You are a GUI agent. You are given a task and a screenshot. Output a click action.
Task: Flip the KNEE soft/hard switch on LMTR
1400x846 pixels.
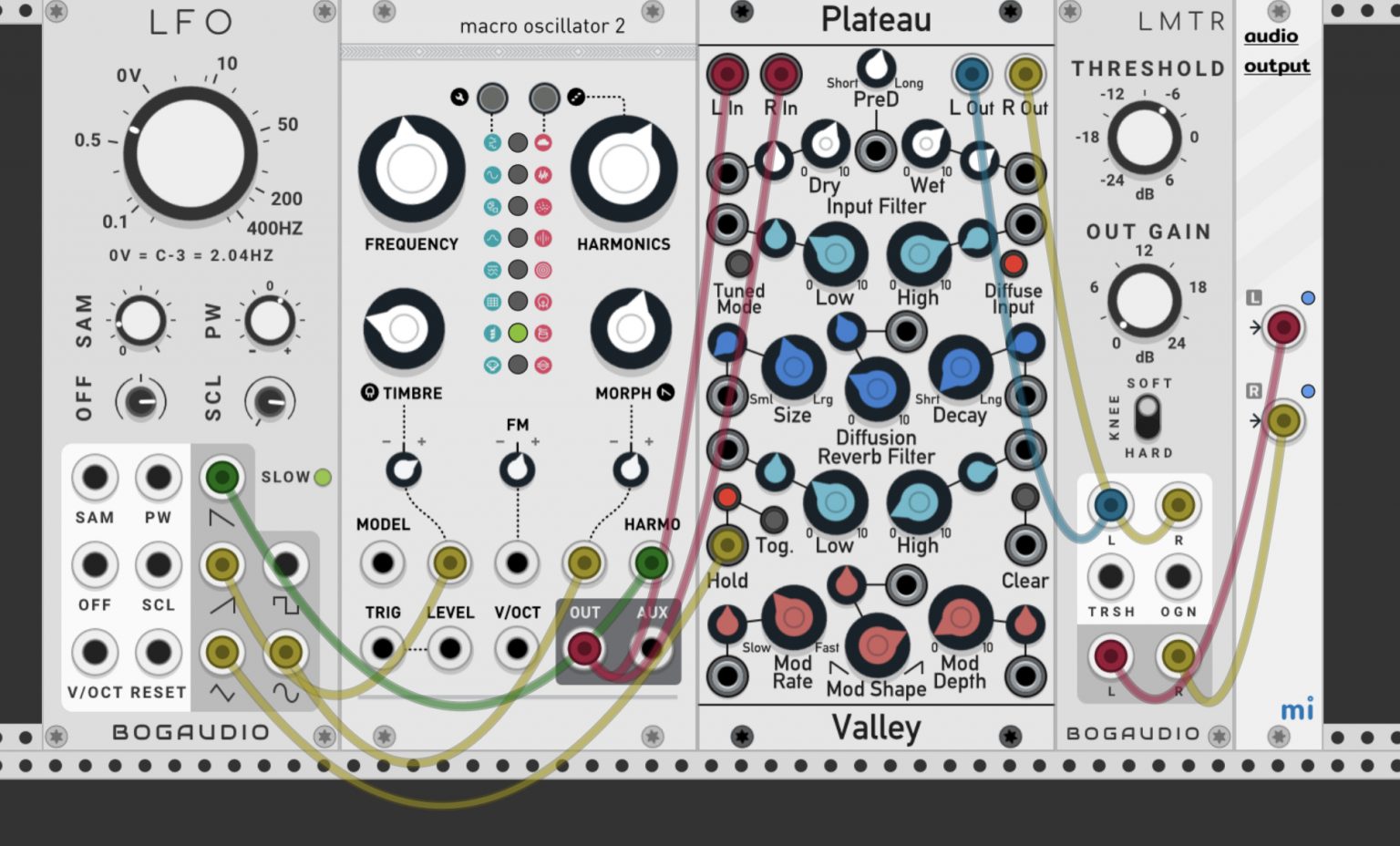pyautogui.click(x=1148, y=418)
